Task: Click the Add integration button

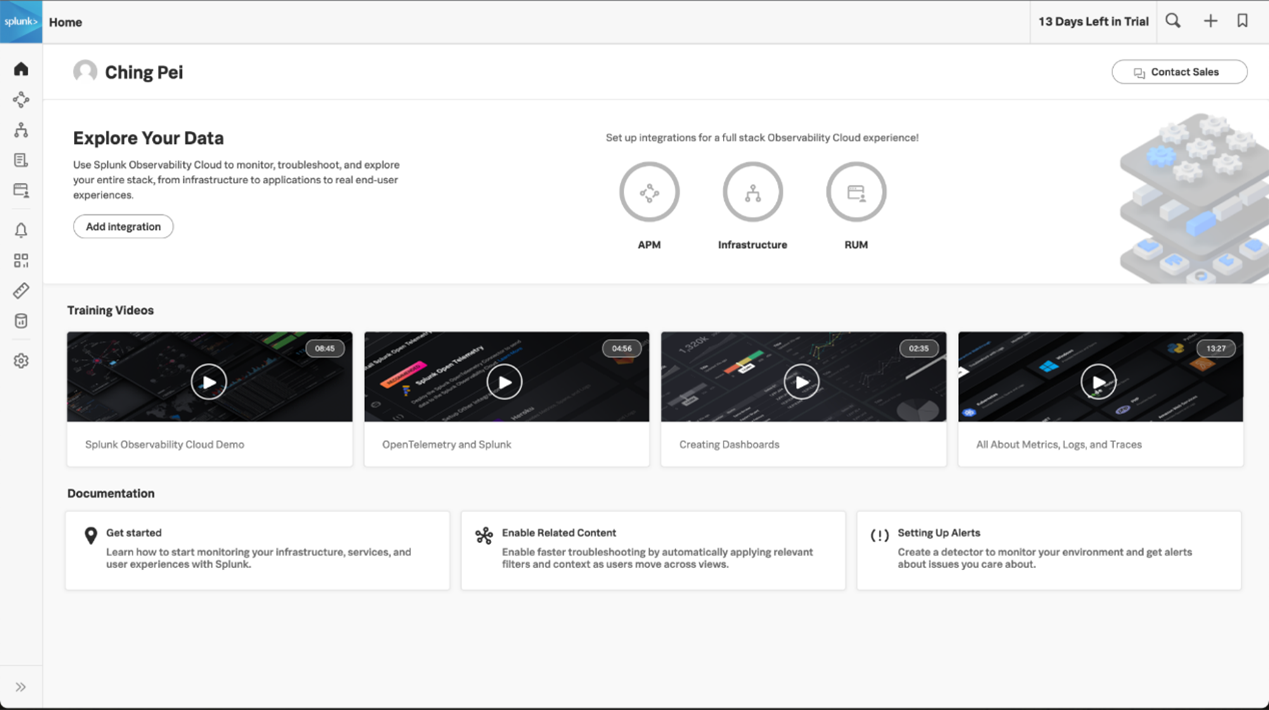Action: click(123, 227)
